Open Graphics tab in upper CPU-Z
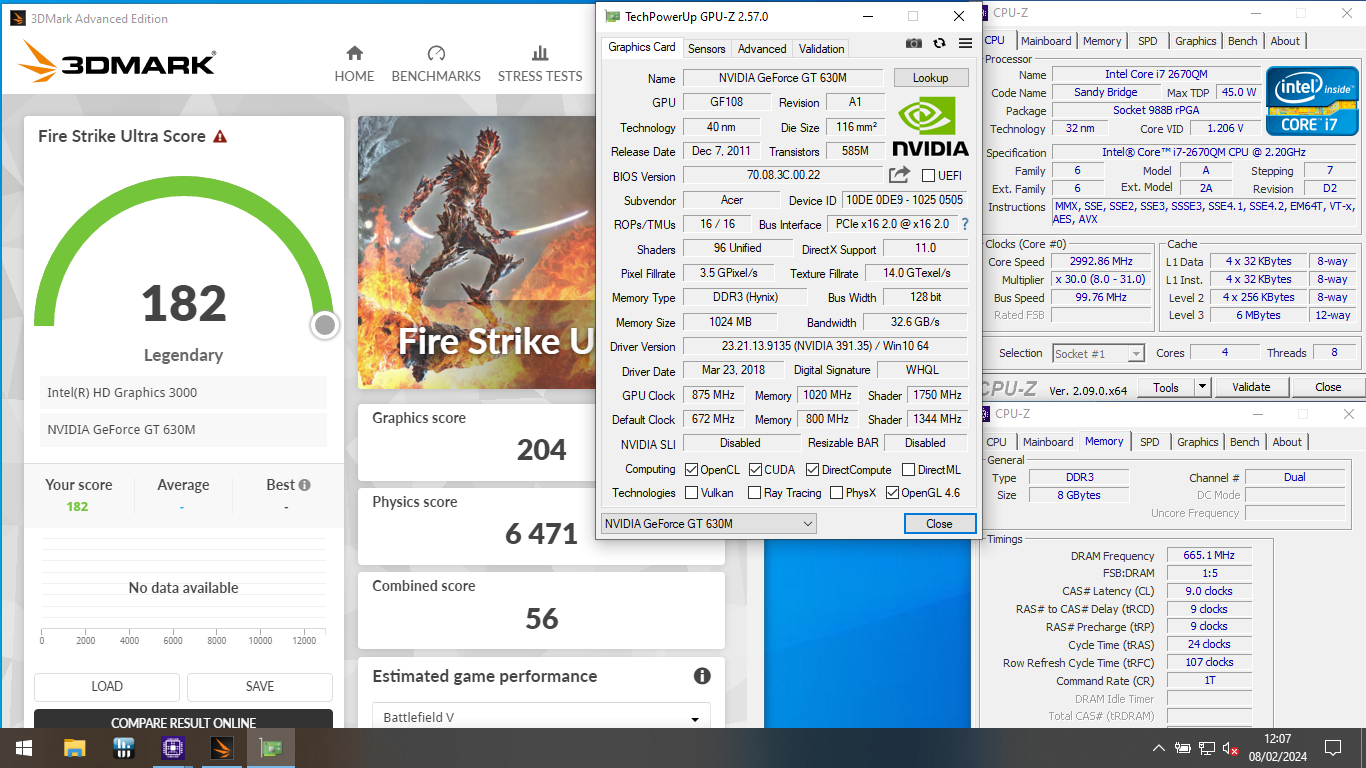This screenshot has width=1366, height=768. pos(1196,41)
